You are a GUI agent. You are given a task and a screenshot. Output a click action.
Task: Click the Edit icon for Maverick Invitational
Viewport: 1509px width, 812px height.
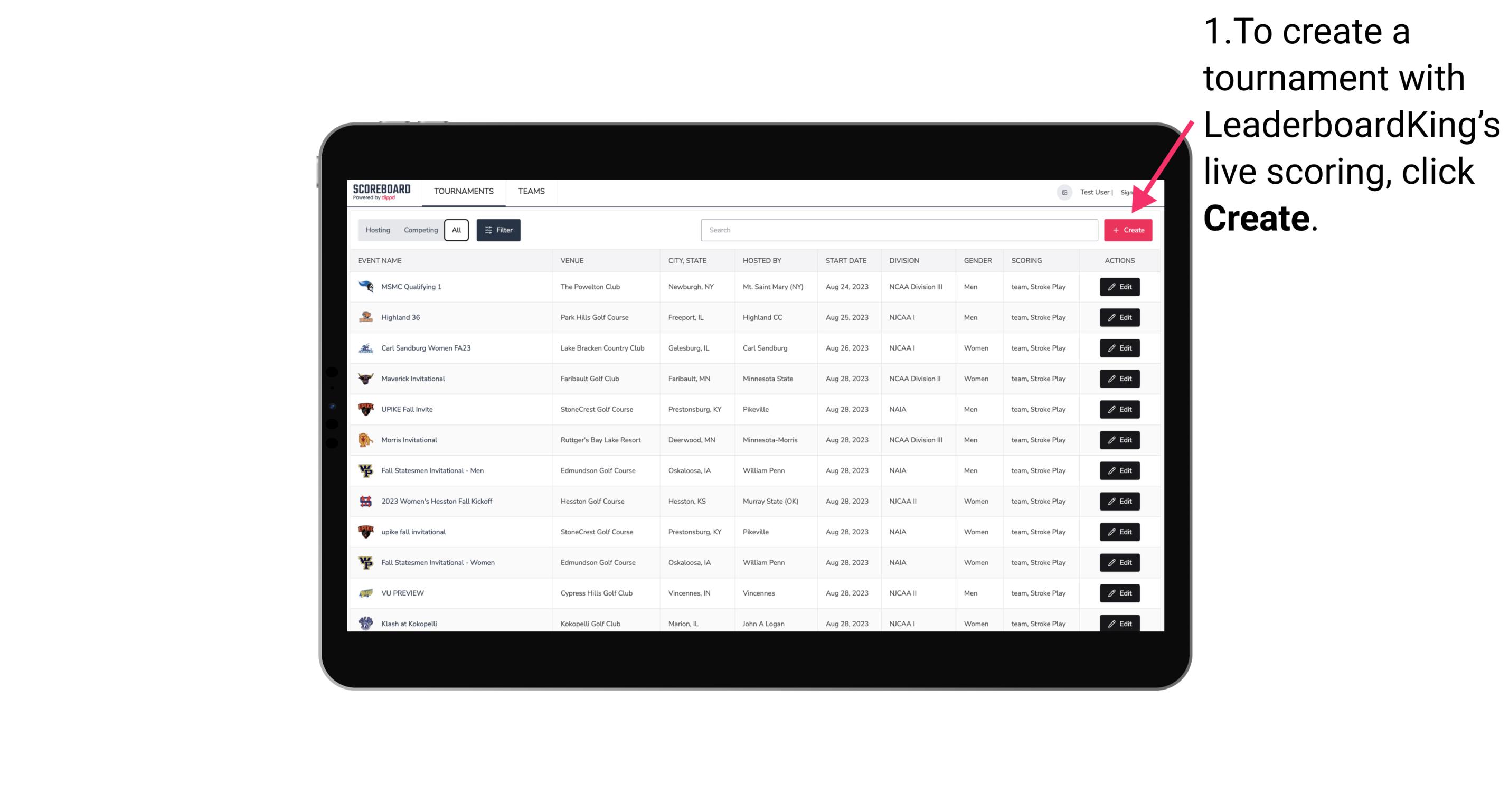(1119, 378)
